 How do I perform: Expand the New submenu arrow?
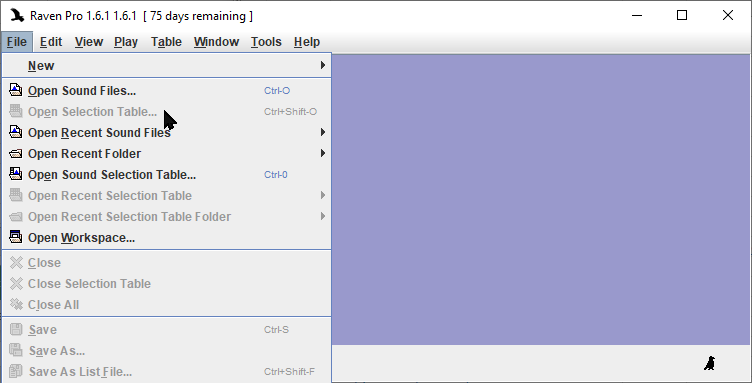pos(323,65)
